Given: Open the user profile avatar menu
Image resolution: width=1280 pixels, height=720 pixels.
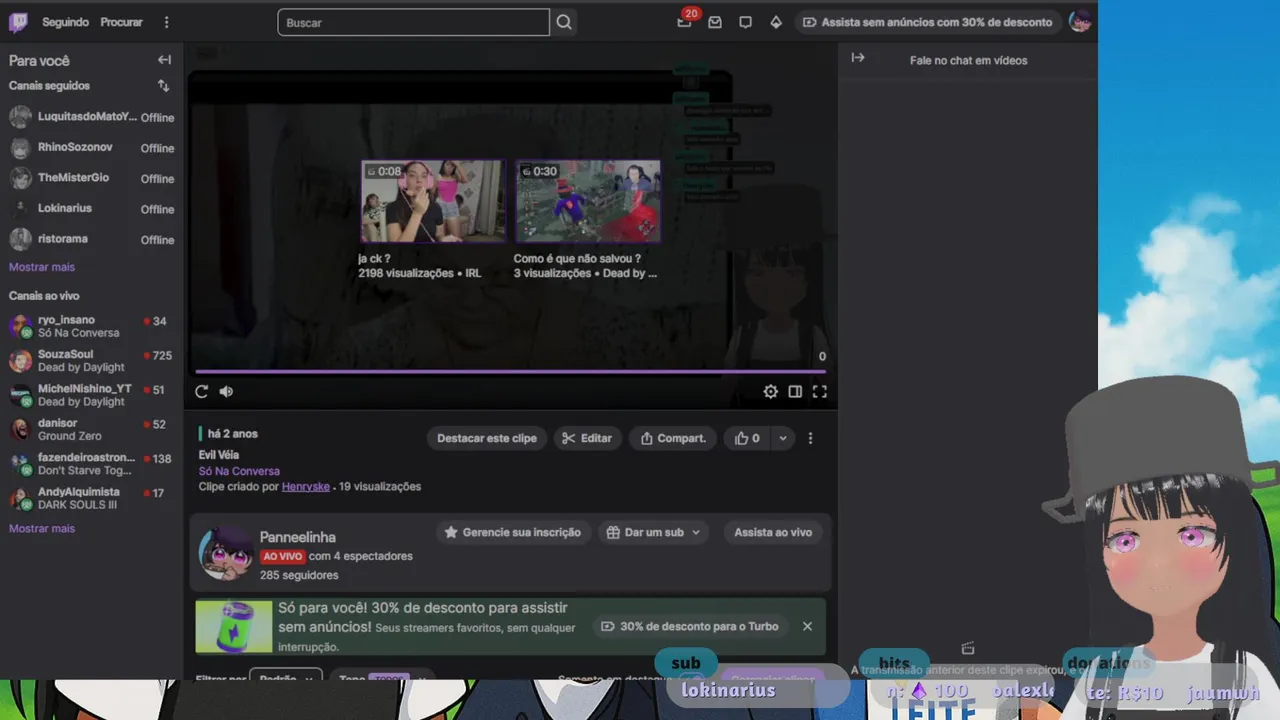Looking at the screenshot, I should (x=1080, y=22).
